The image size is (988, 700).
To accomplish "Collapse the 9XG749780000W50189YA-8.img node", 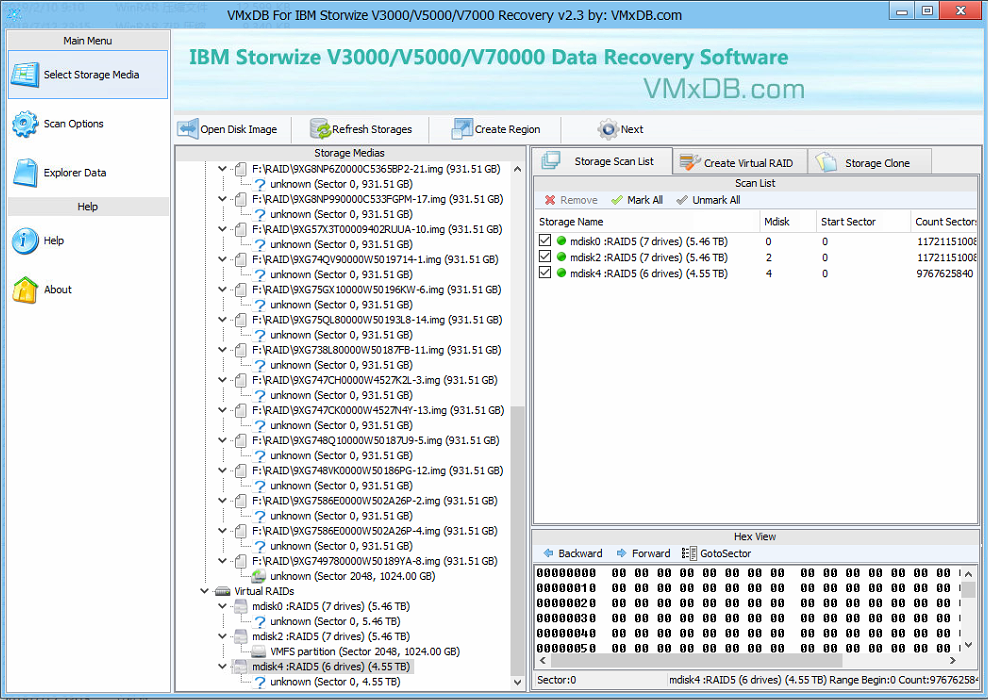I will (222, 561).
